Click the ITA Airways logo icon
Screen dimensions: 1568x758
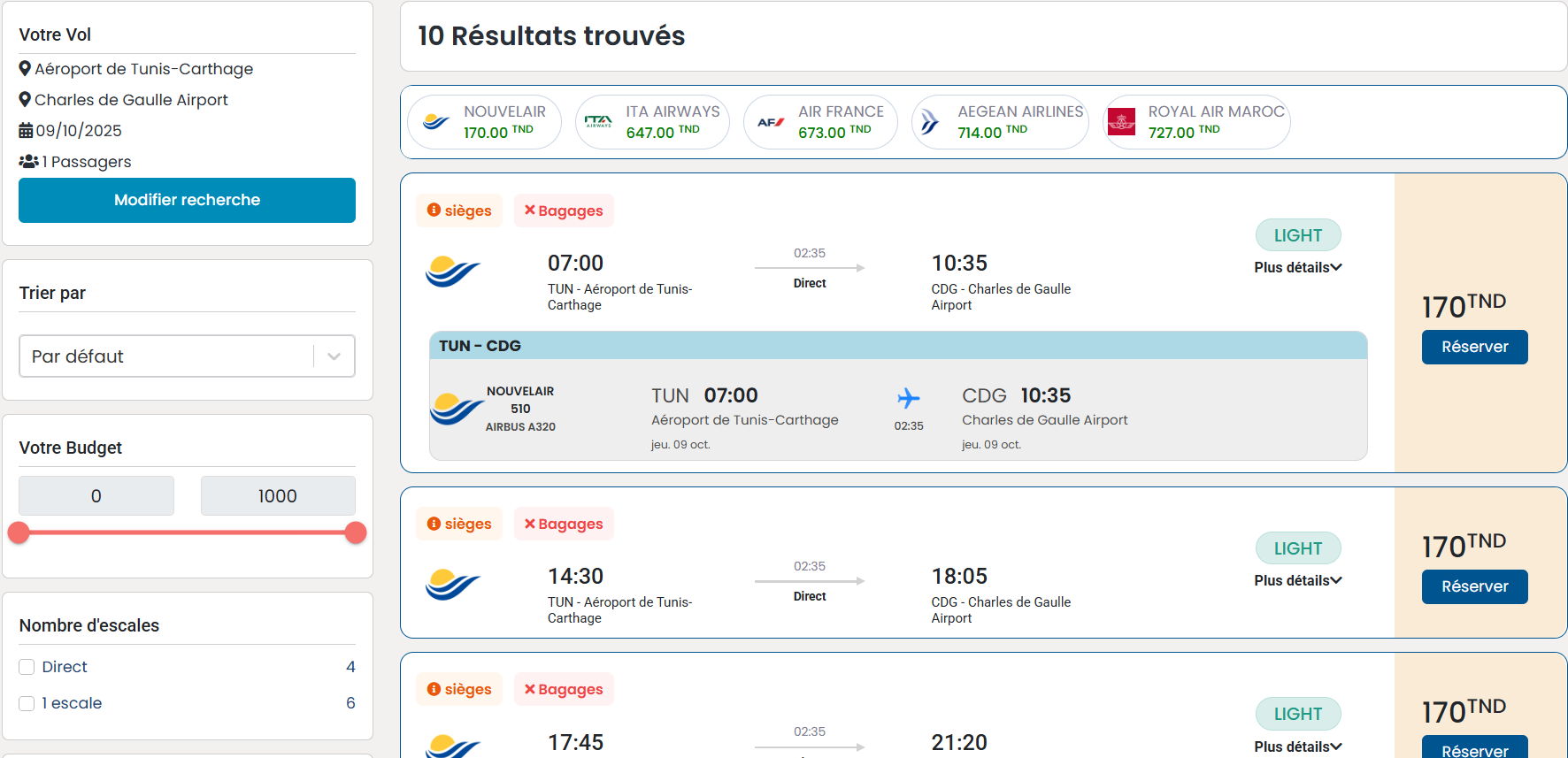click(x=598, y=122)
